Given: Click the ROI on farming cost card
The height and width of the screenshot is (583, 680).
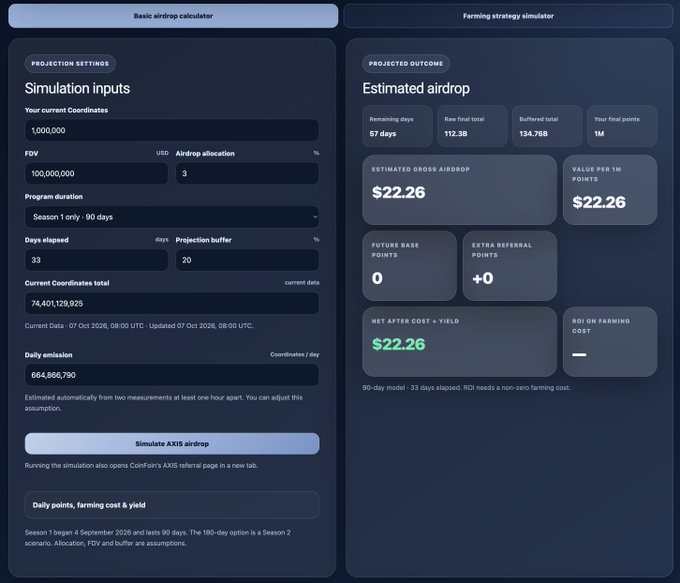Looking at the screenshot, I should pyautogui.click(x=610, y=342).
